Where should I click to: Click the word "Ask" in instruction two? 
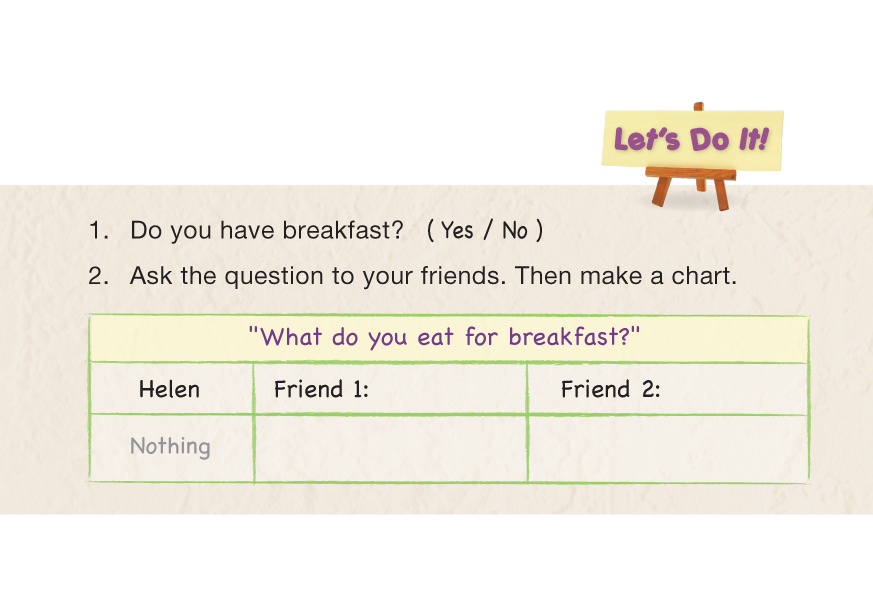click(150, 276)
